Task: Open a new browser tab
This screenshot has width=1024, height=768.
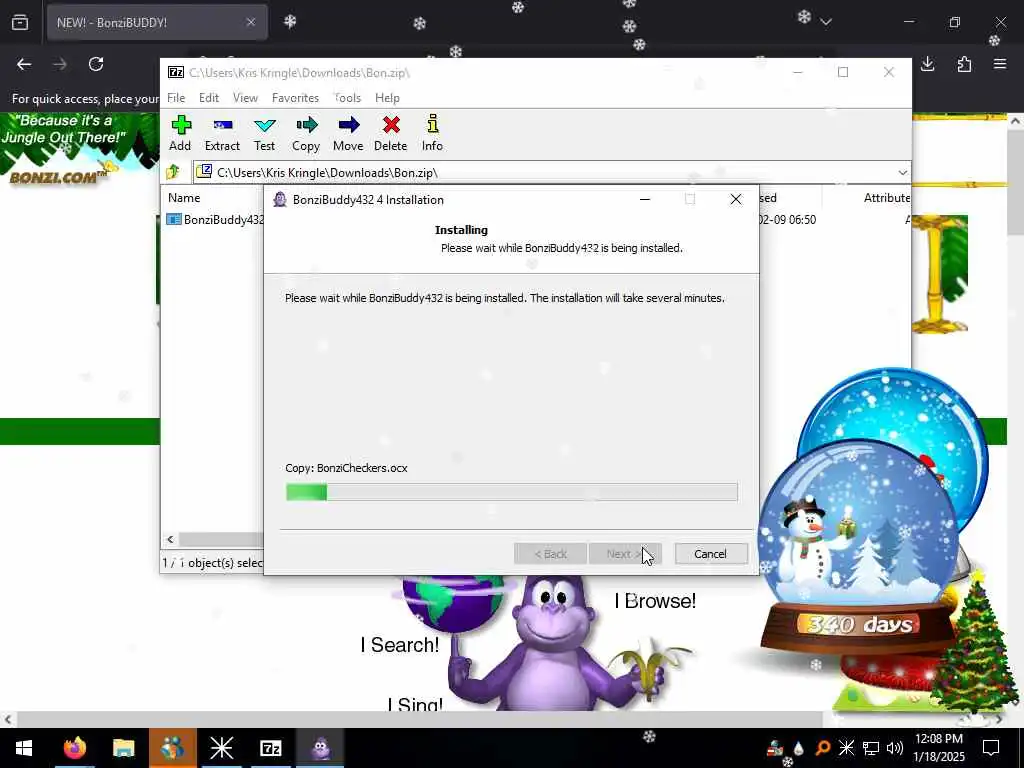Action: coord(290,22)
